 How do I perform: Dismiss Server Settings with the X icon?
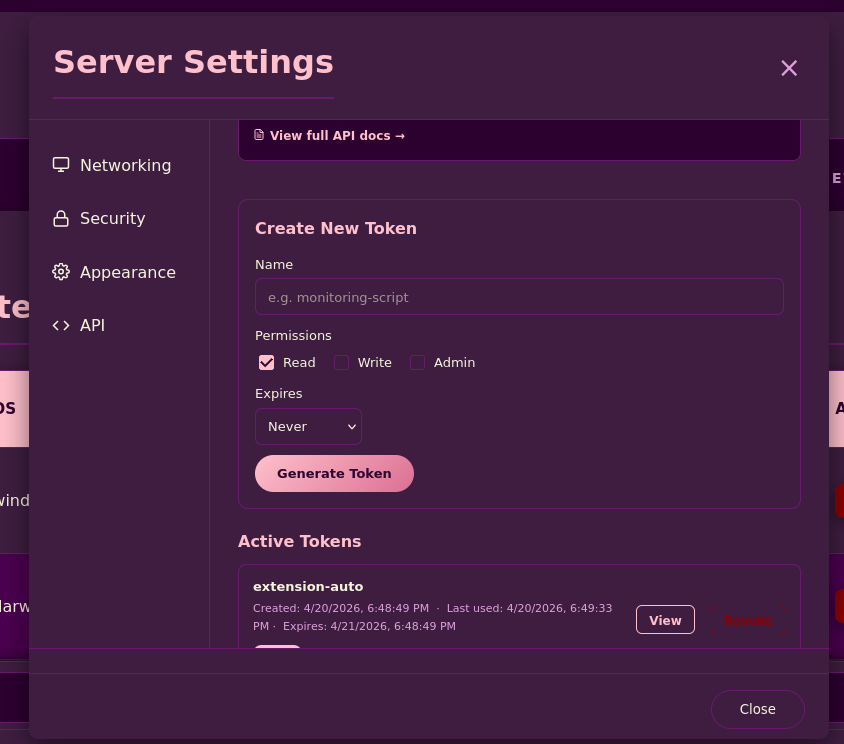pos(789,68)
